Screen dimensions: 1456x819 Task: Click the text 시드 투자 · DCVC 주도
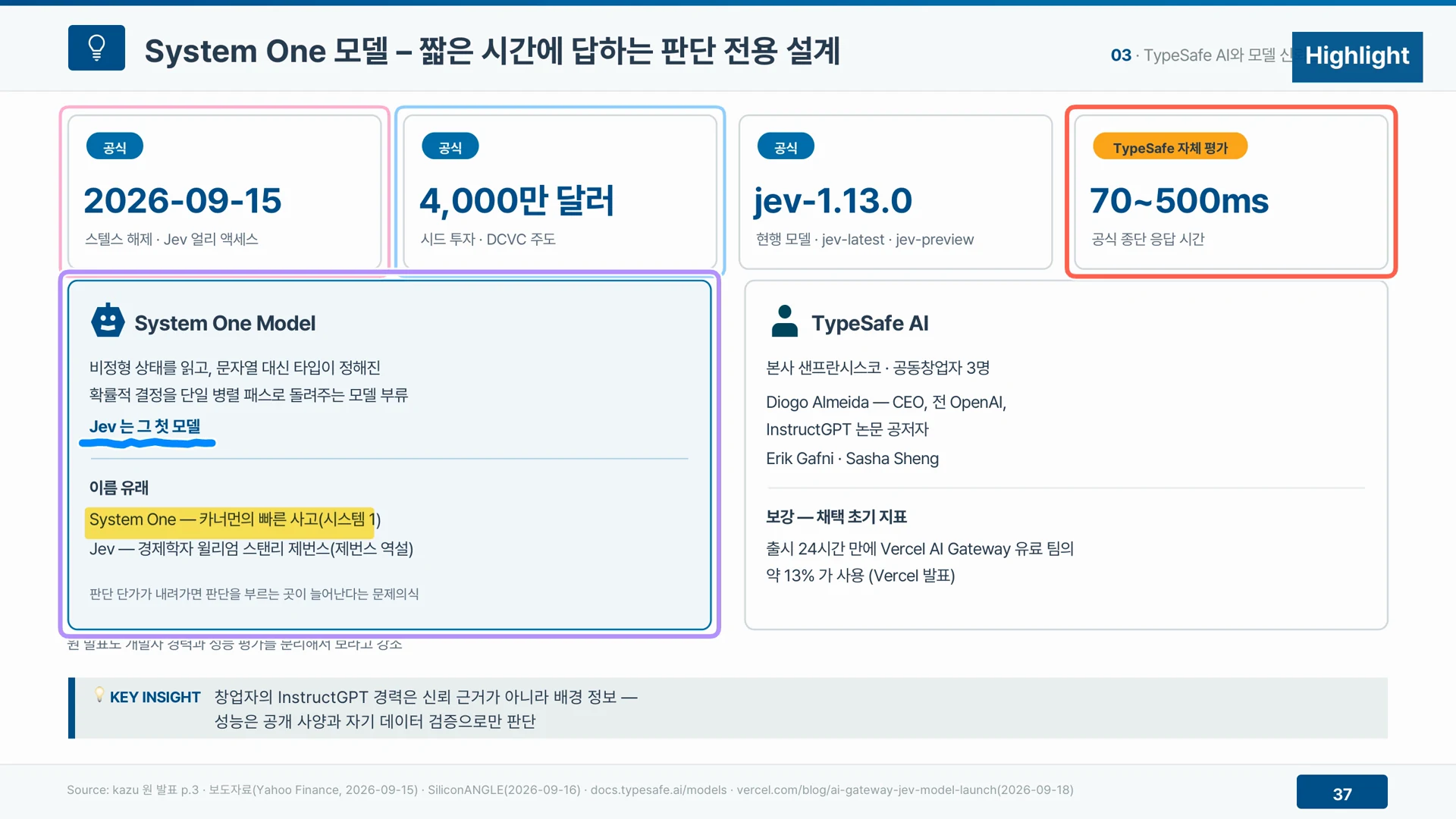click(488, 240)
